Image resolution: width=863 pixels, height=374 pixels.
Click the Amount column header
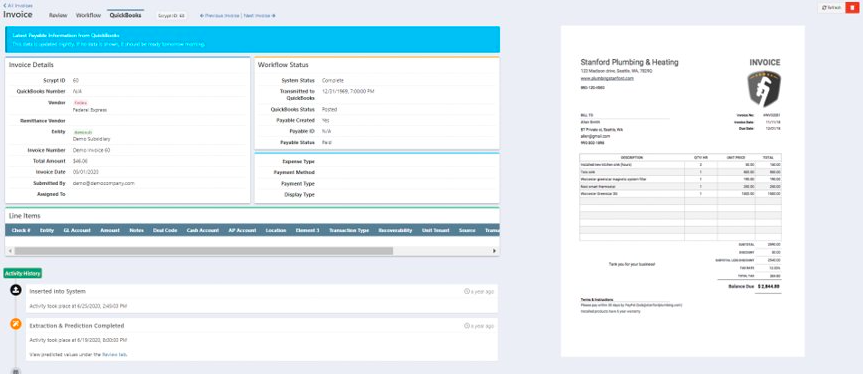[x=110, y=230]
